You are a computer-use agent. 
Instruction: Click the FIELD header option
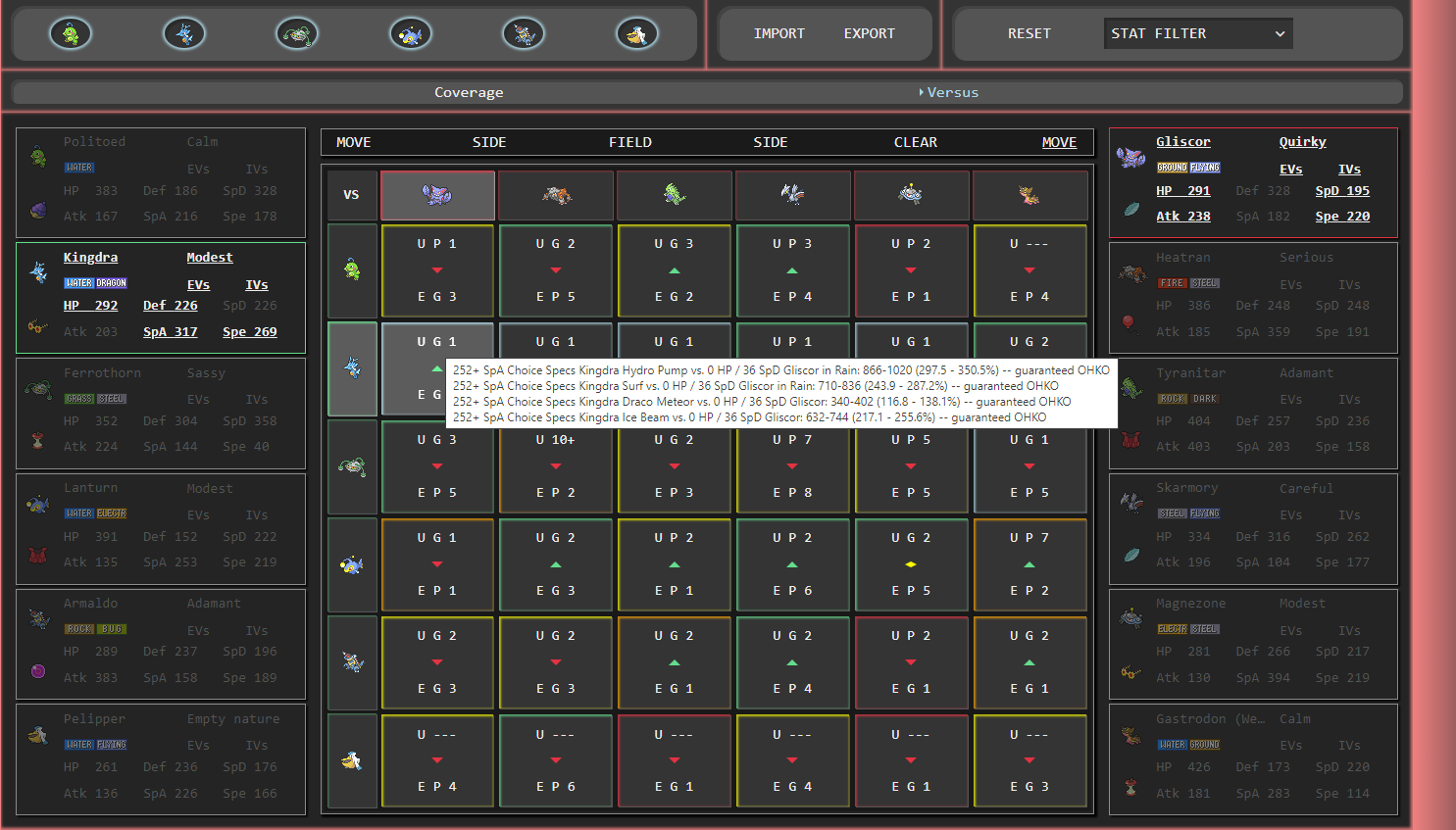pos(630,142)
